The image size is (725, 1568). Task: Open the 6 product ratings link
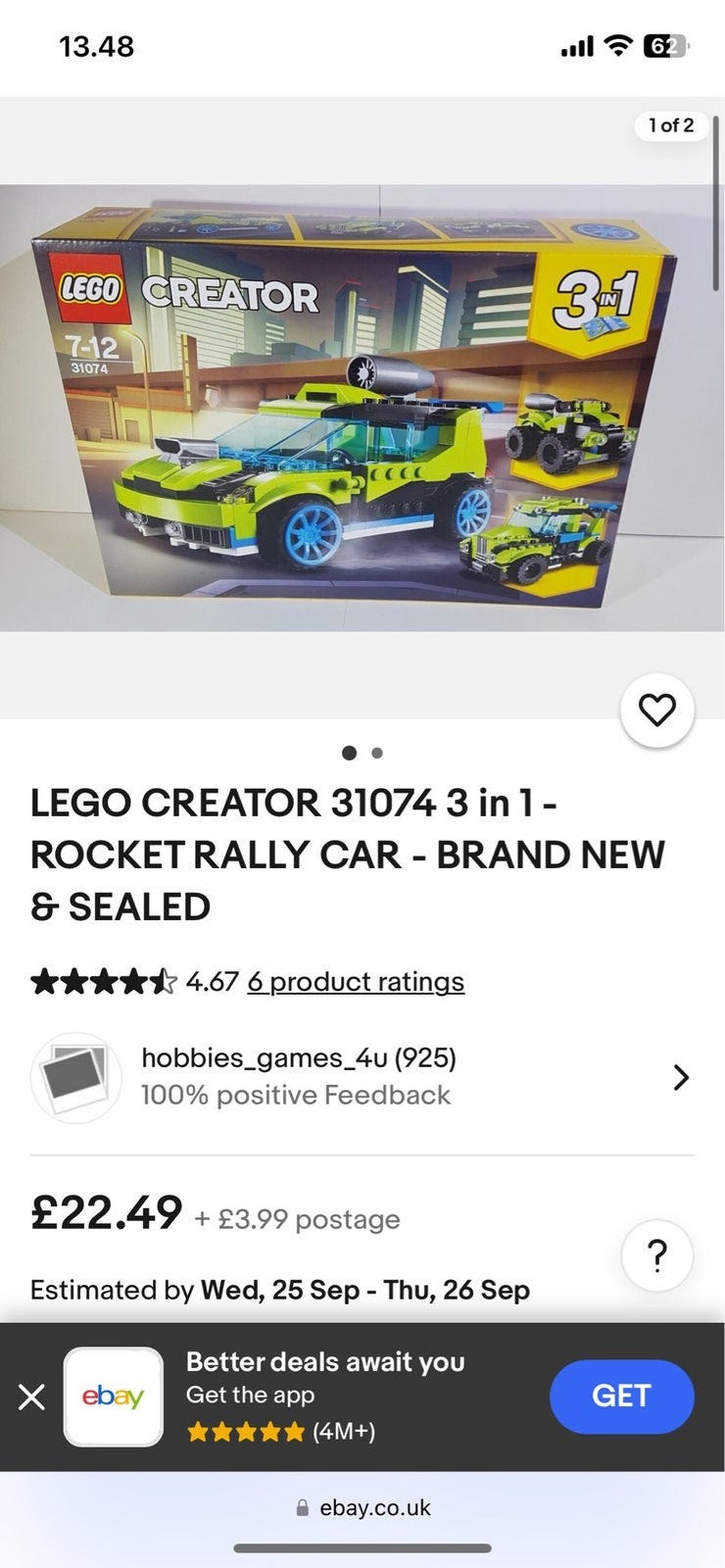tap(356, 981)
